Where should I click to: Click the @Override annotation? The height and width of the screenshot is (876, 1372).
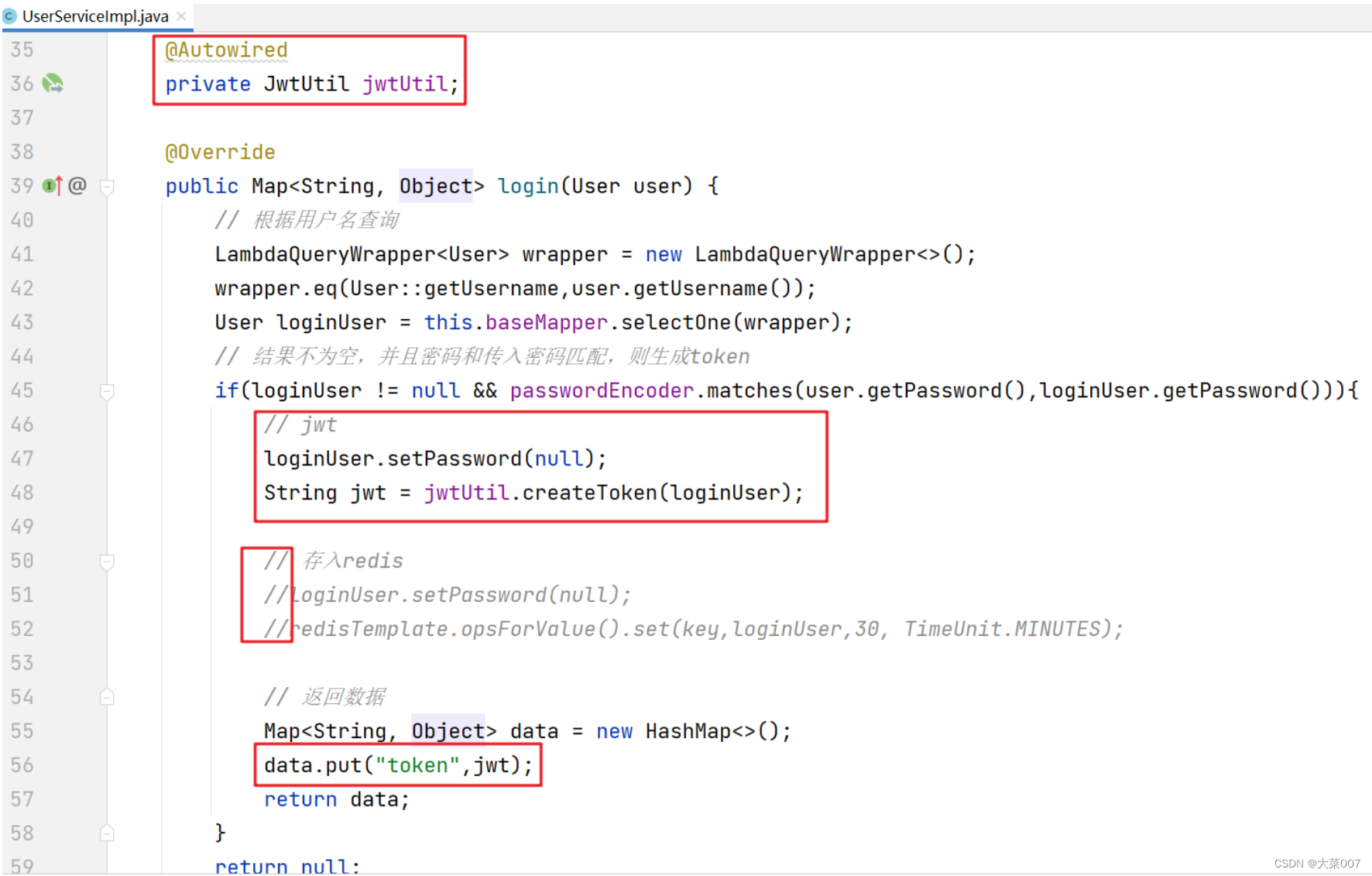click(x=220, y=152)
